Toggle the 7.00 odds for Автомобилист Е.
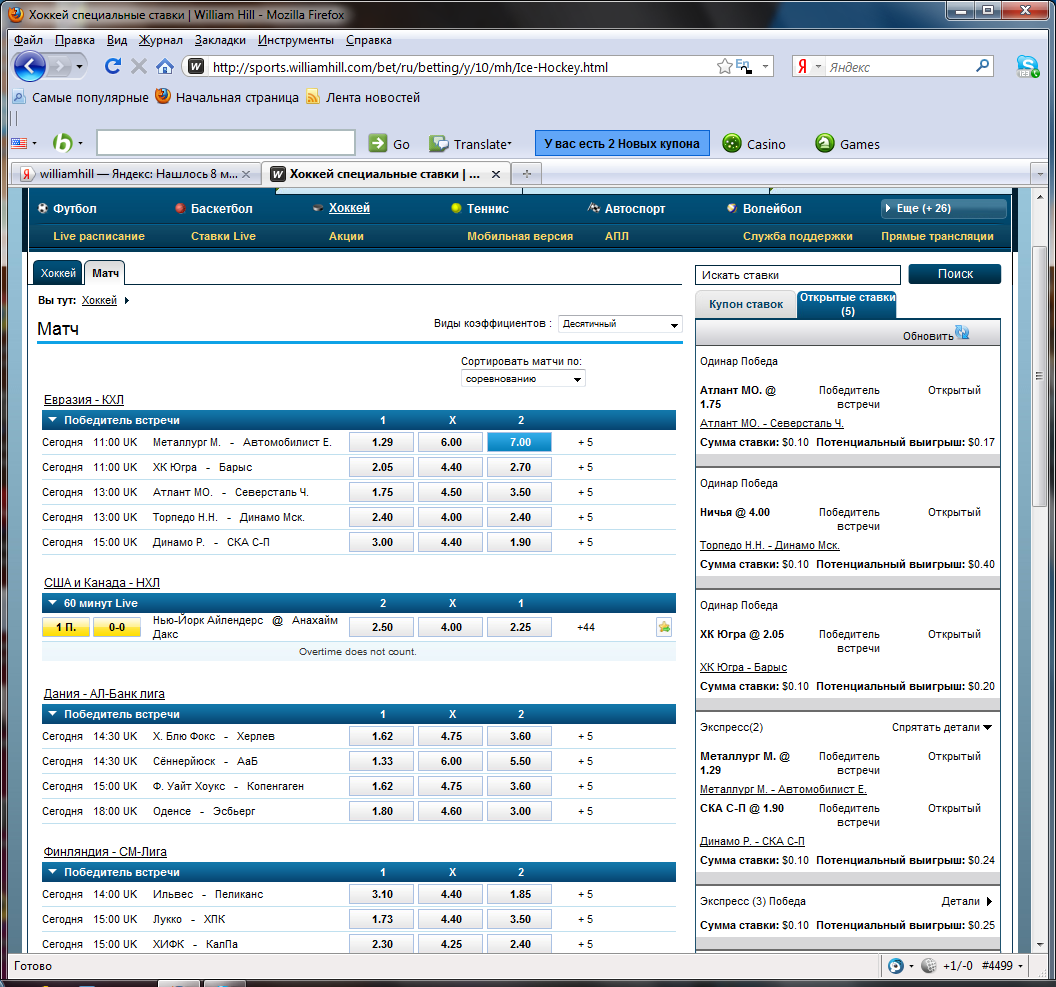 coord(519,442)
